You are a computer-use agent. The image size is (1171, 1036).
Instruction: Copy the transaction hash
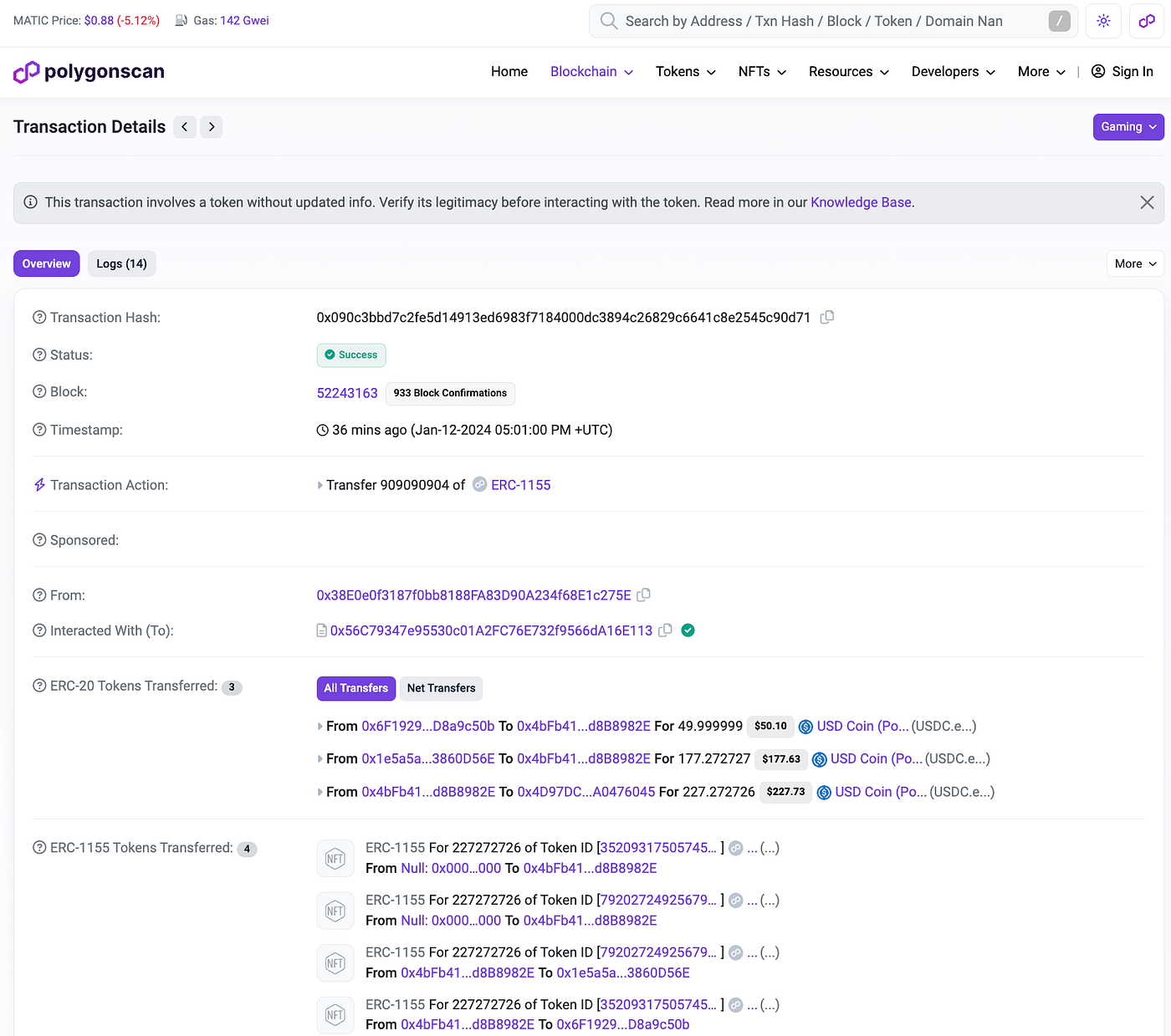(x=827, y=317)
